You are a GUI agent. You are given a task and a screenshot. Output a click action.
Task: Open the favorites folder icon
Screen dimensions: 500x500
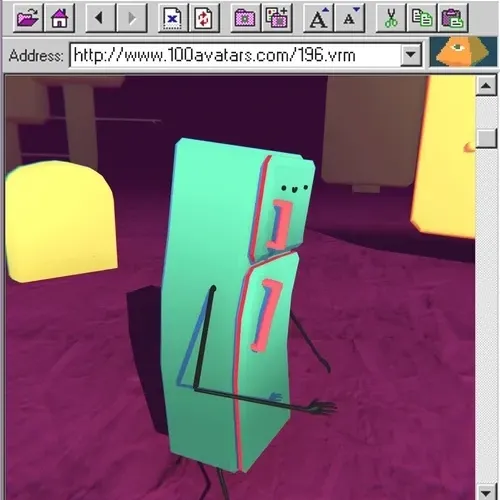[246, 18]
